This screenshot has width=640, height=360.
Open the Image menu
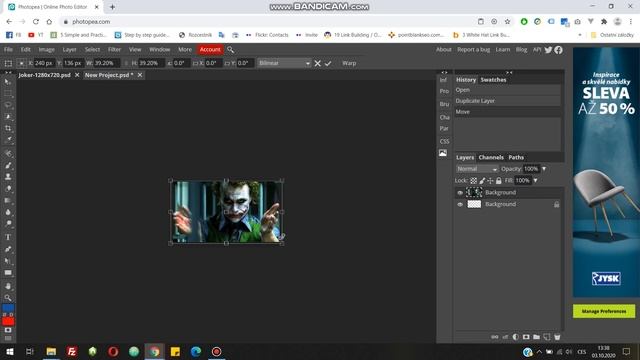47,49
